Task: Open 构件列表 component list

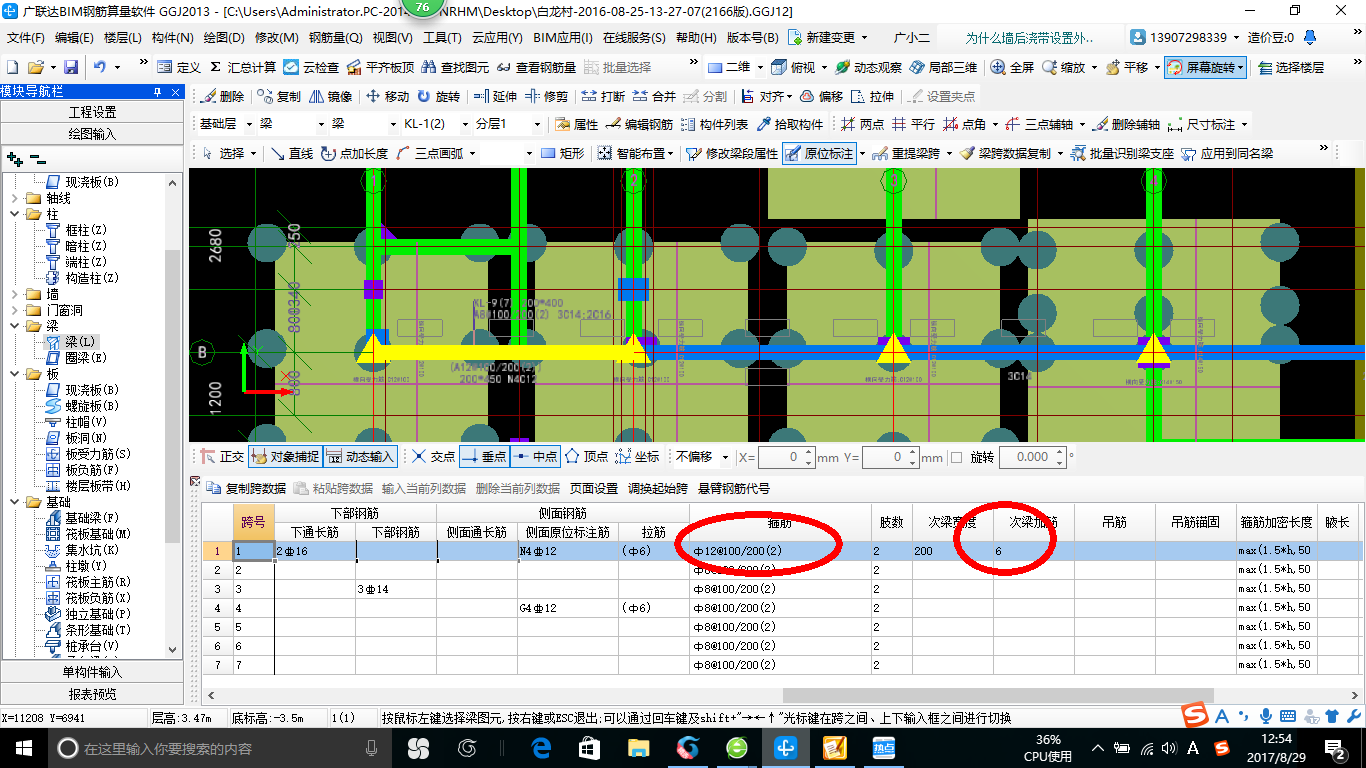Action: pos(714,125)
